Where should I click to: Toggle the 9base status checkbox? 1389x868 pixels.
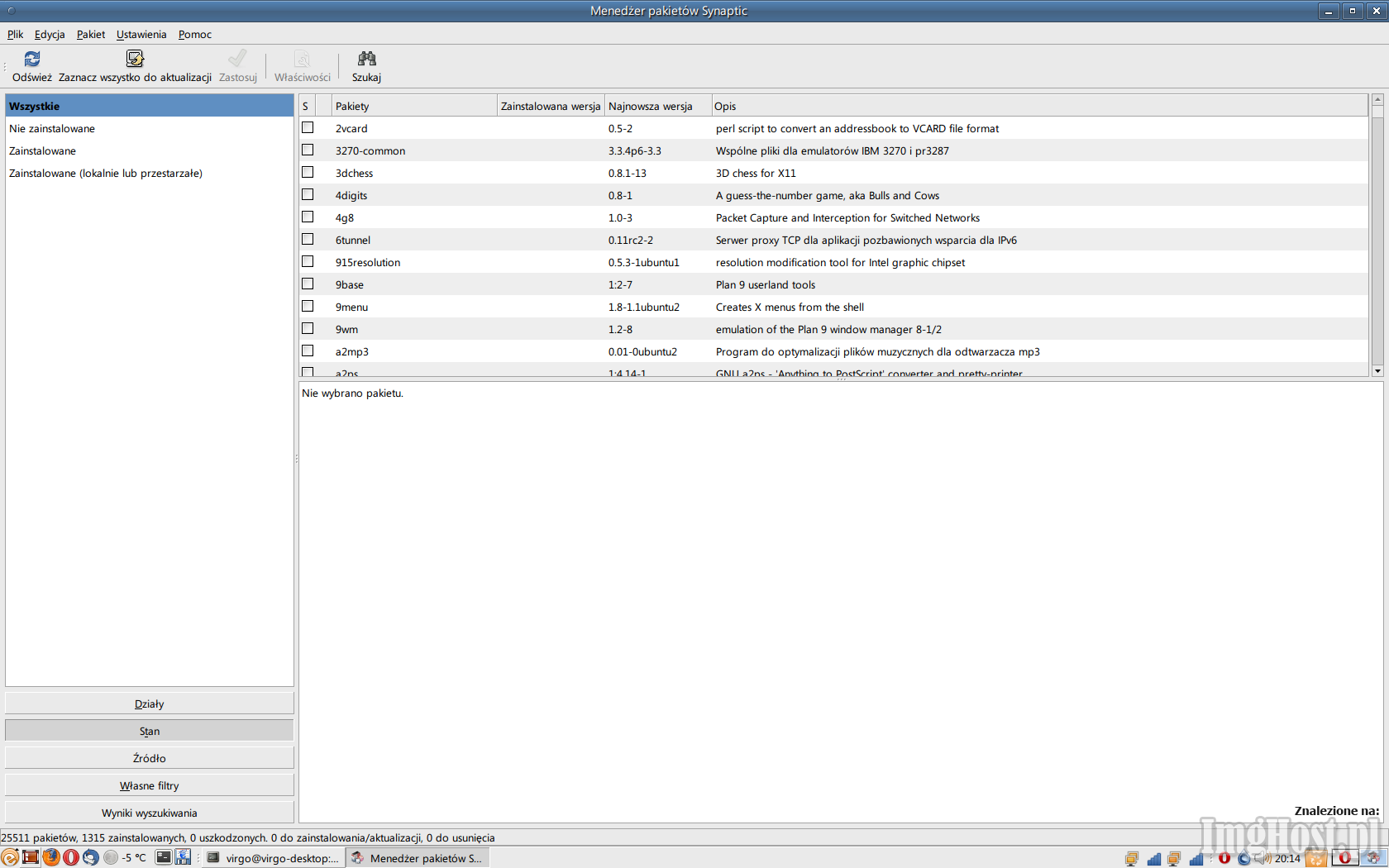tap(308, 284)
